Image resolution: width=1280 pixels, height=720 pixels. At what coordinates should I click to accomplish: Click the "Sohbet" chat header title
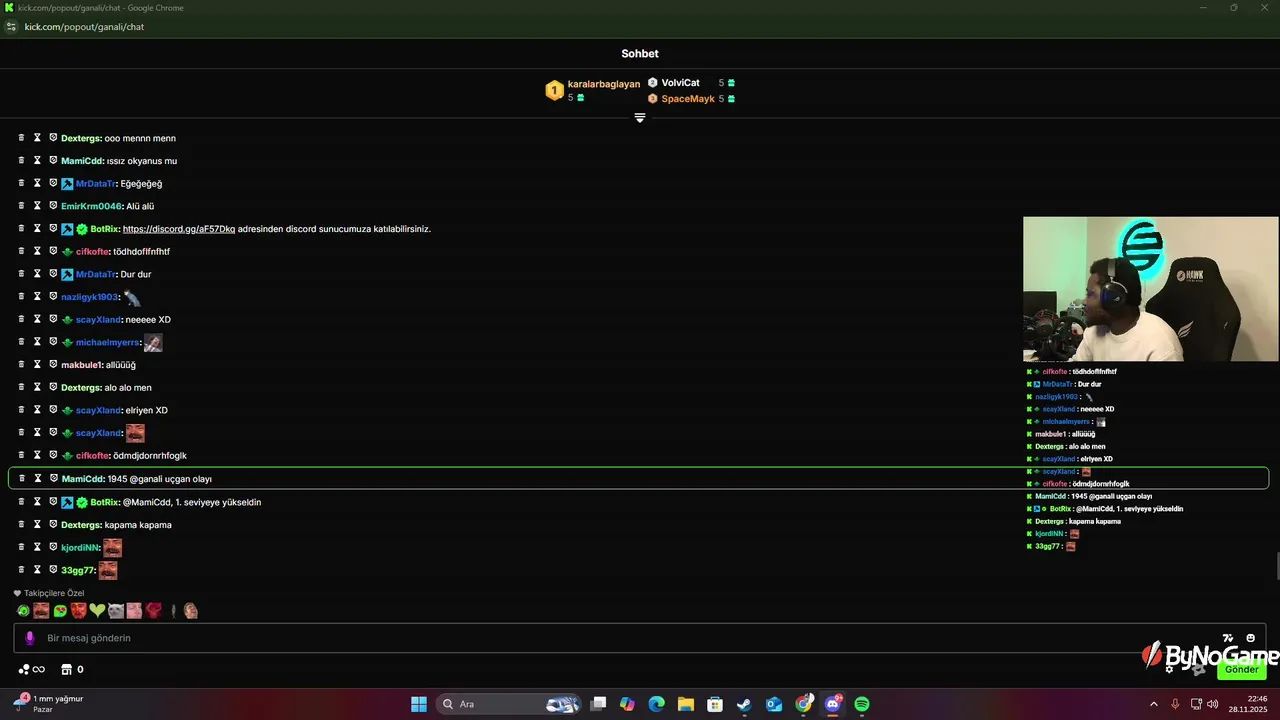[x=640, y=54]
